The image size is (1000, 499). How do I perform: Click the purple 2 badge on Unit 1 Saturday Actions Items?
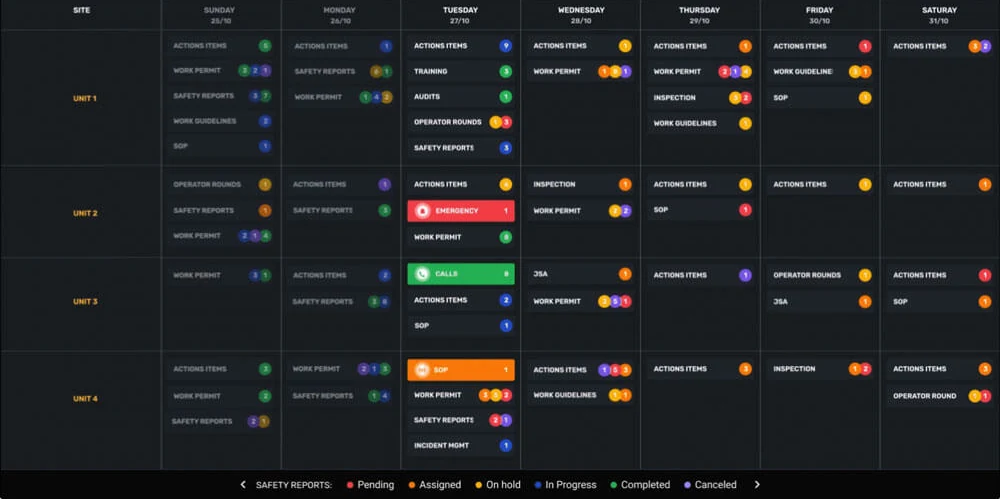985,46
